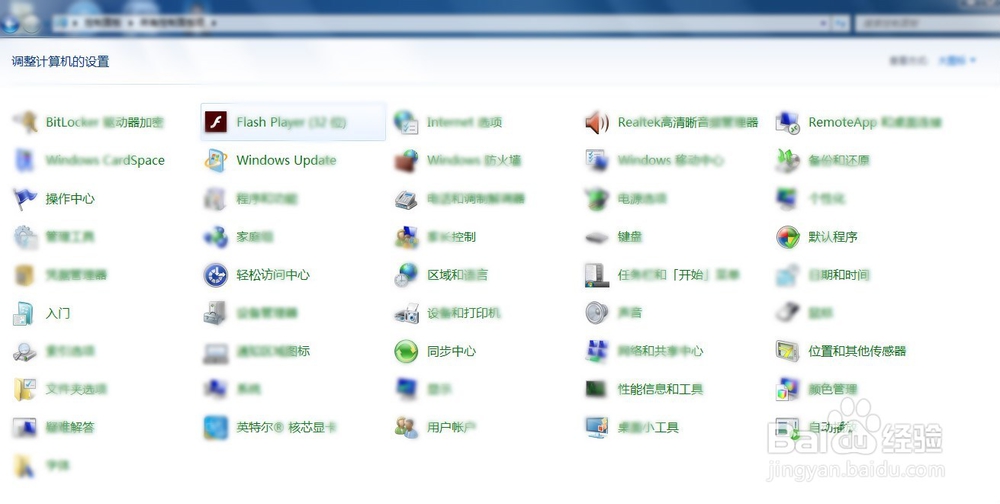Screen dimensions: 1000x504
Task: Open the Internet 选项 globe icon
Action: pos(406,121)
